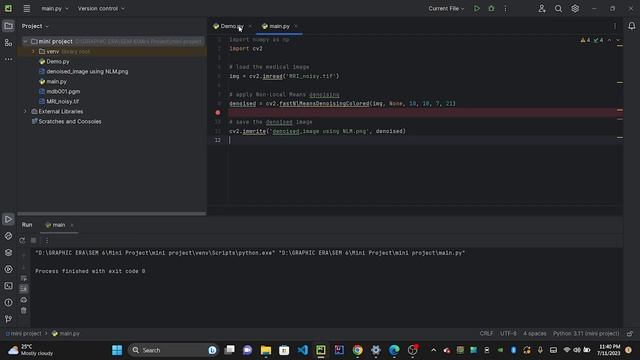This screenshot has width=640, height=360.
Task: Open the main hamburger menu
Action: coord(27,8)
